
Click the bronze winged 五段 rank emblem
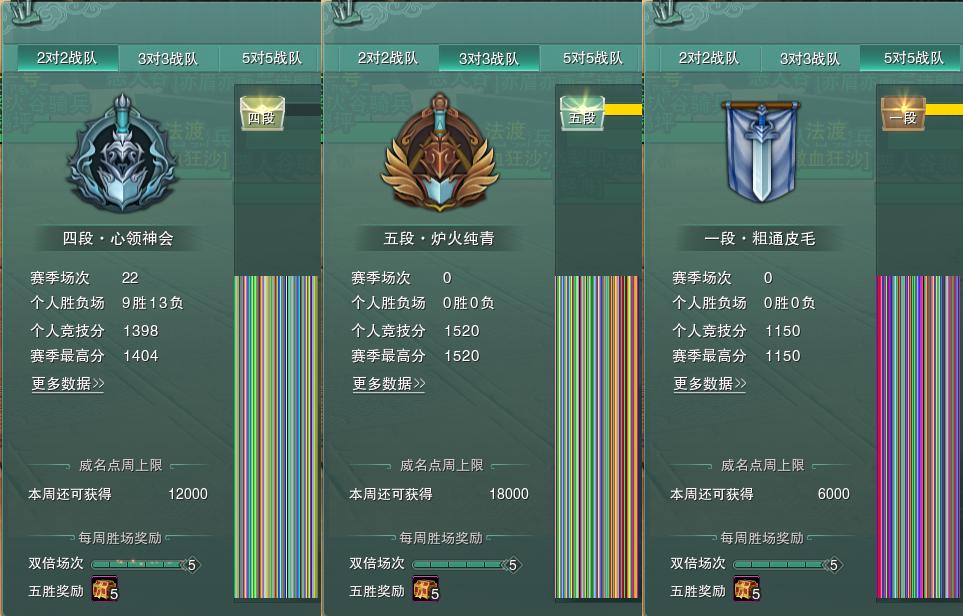[x=440, y=152]
